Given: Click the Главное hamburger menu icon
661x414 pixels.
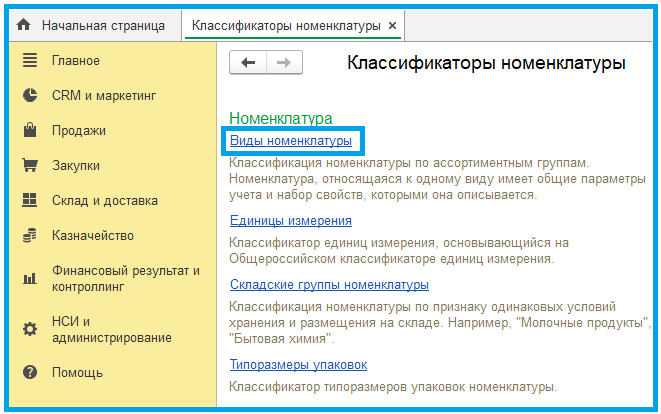Looking at the screenshot, I should click(29, 61).
